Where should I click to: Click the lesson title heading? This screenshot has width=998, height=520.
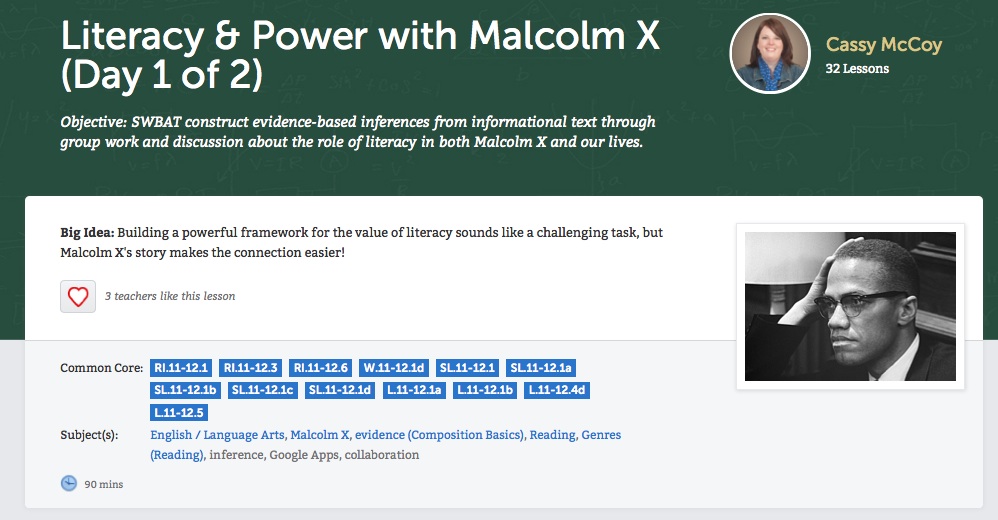coord(360,55)
